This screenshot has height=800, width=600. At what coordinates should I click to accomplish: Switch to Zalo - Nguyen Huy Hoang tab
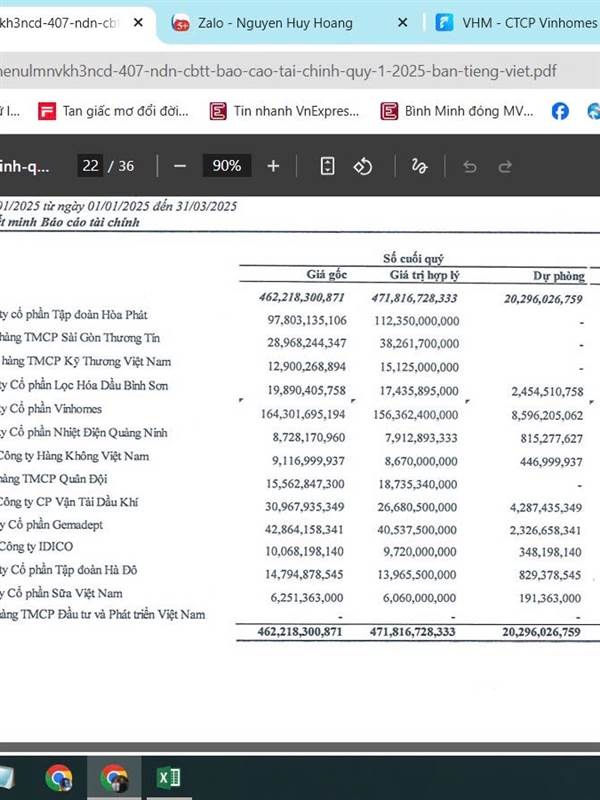(274, 23)
